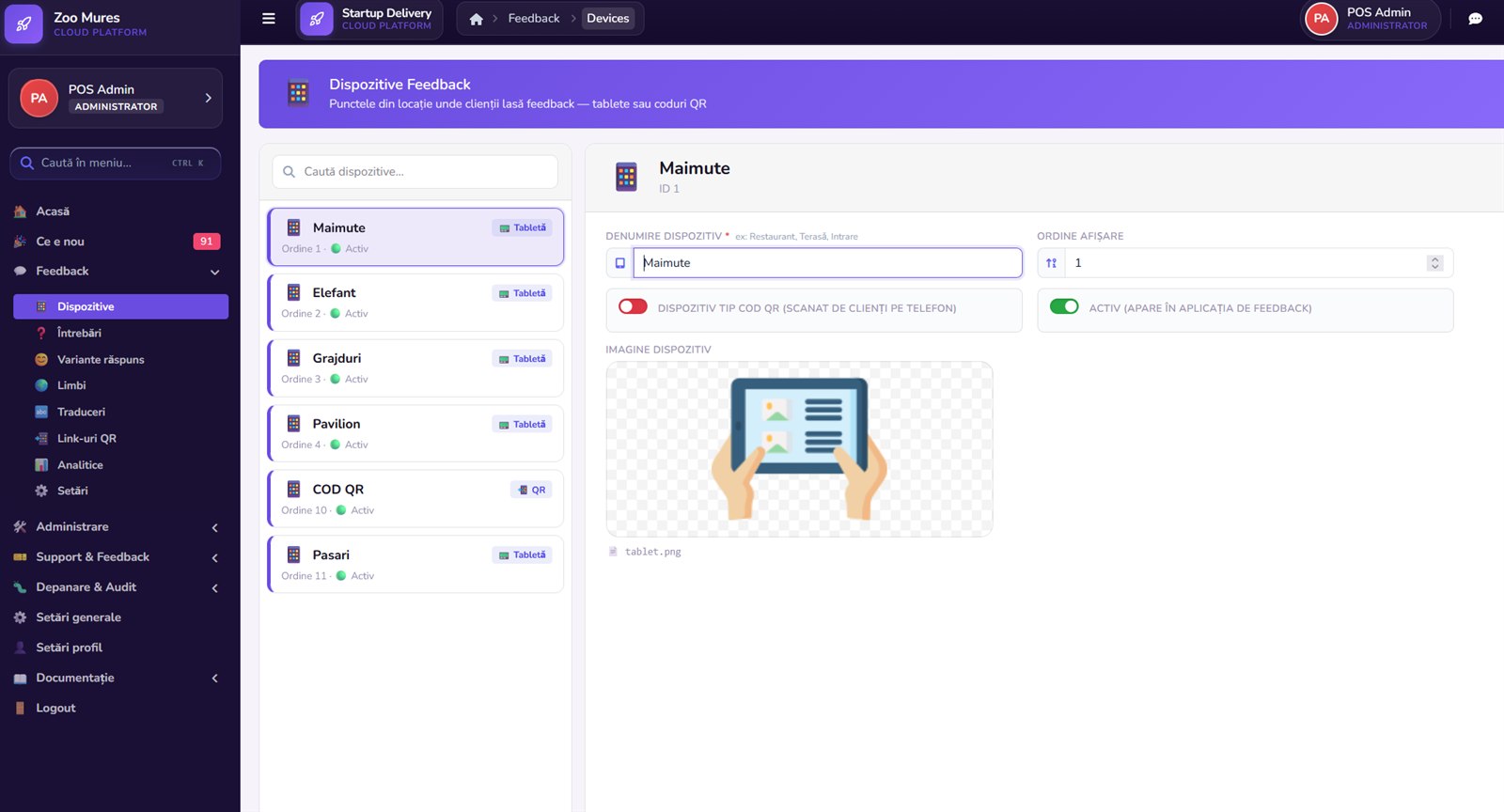
Task: Click the Variante răspuns emoji icon
Action: click(x=41, y=359)
